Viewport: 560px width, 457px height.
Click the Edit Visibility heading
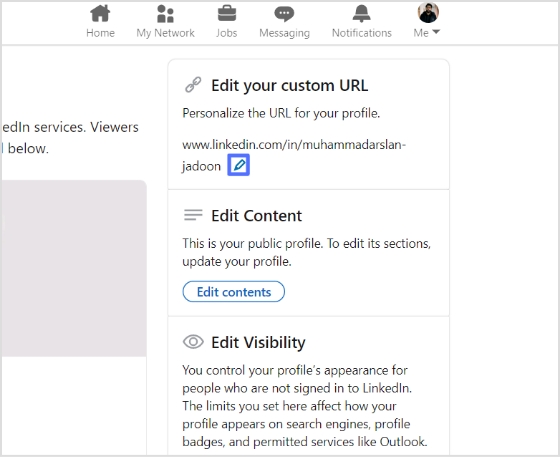click(x=258, y=343)
